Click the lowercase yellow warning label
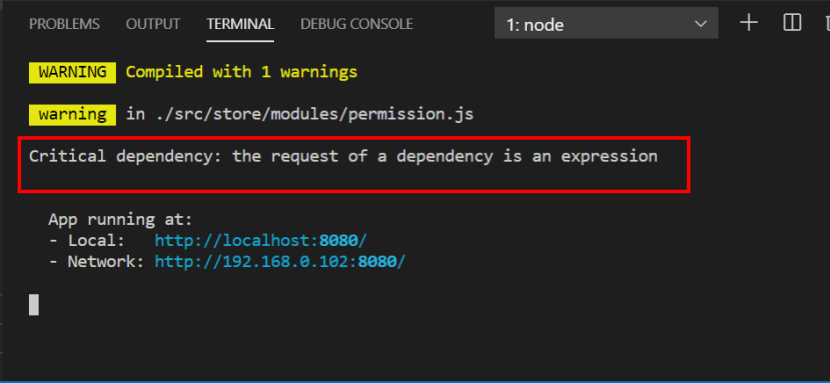The height and width of the screenshot is (383, 830). pos(73,114)
